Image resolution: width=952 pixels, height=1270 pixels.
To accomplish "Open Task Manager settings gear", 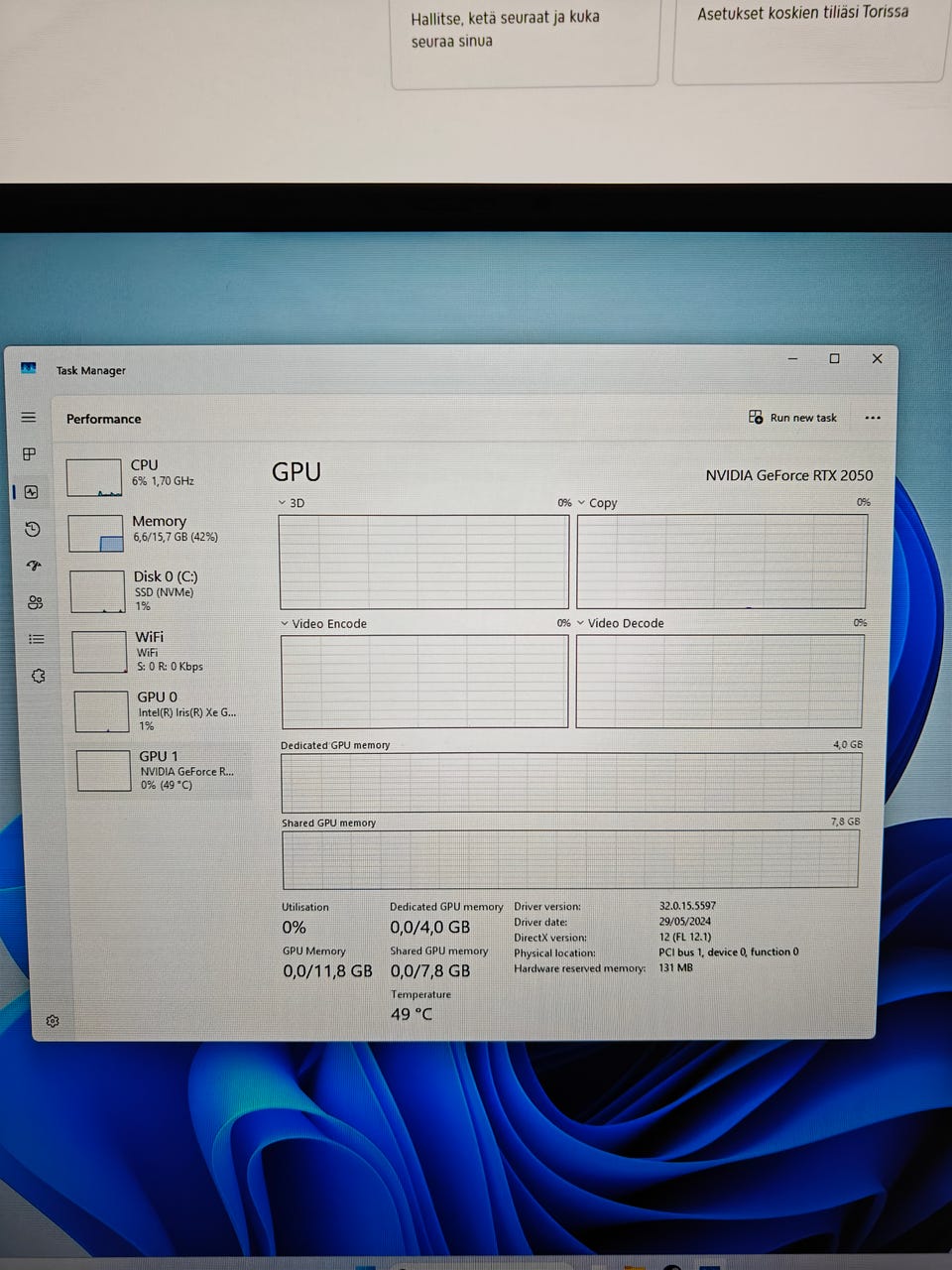I will tap(53, 1021).
